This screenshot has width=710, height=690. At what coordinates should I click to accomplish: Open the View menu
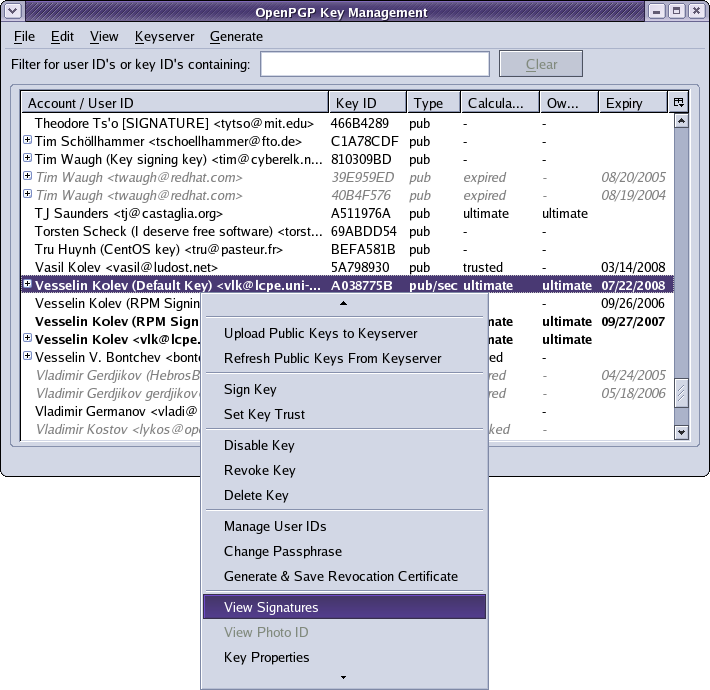pos(104,36)
